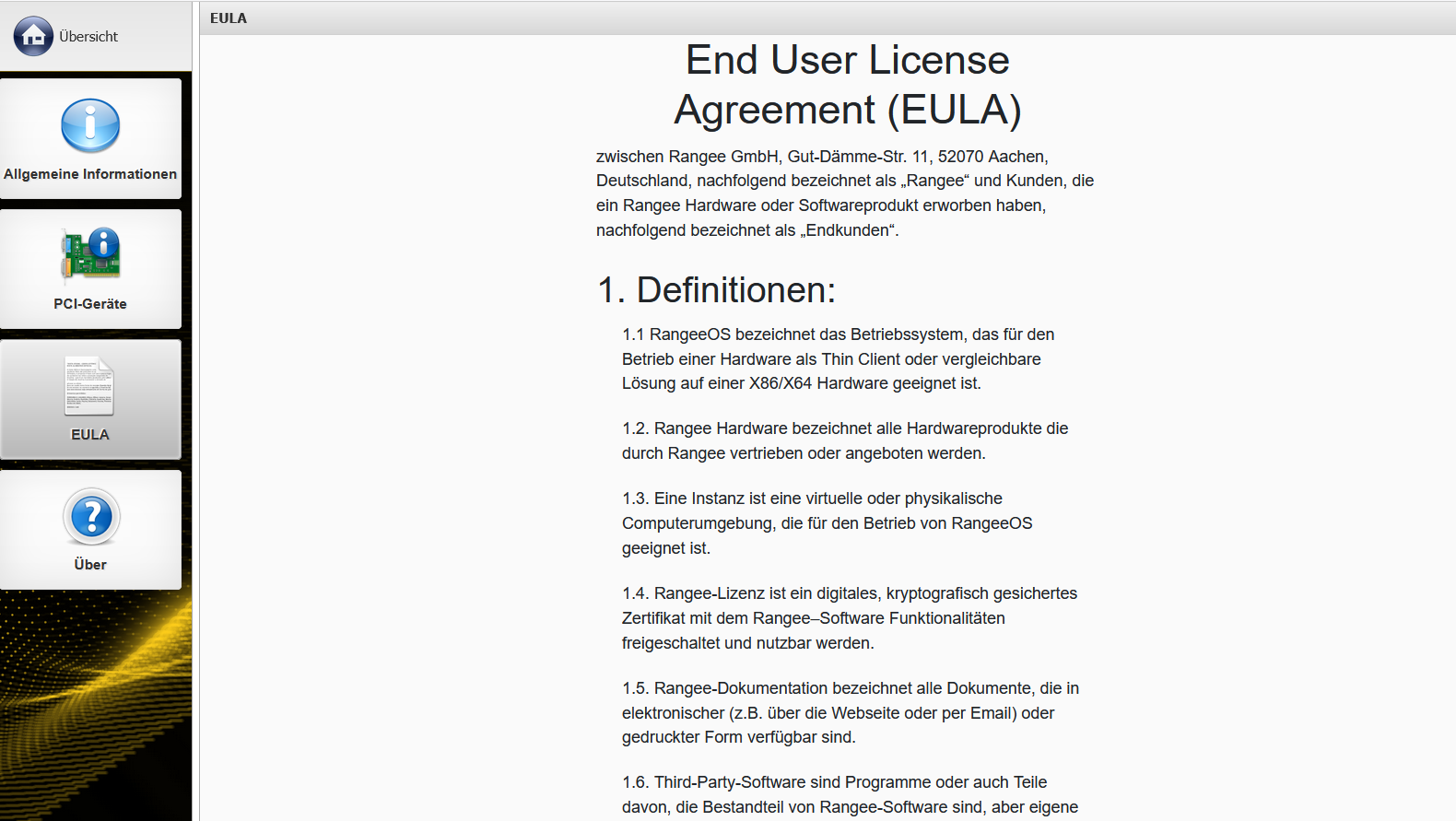This screenshot has width=1456, height=821.
Task: Click paragraph '1.5. Rangee-Dokumentation bezeichnet alle Dokumente'
Action: [851, 713]
